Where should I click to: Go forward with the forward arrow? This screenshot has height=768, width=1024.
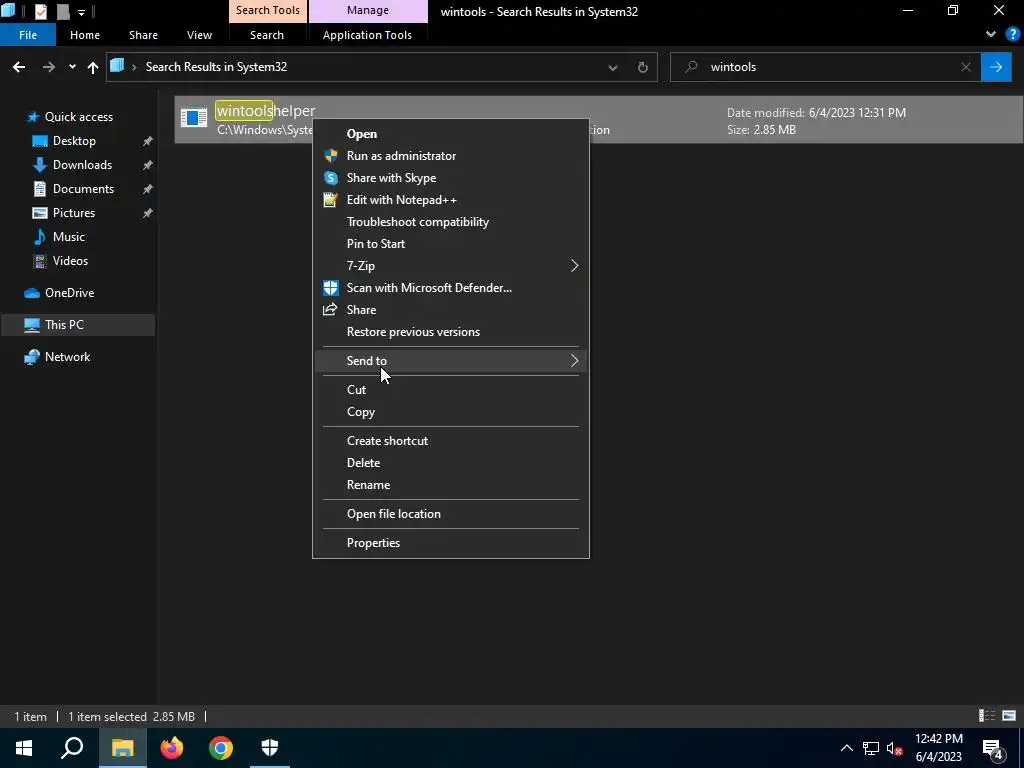(49, 67)
